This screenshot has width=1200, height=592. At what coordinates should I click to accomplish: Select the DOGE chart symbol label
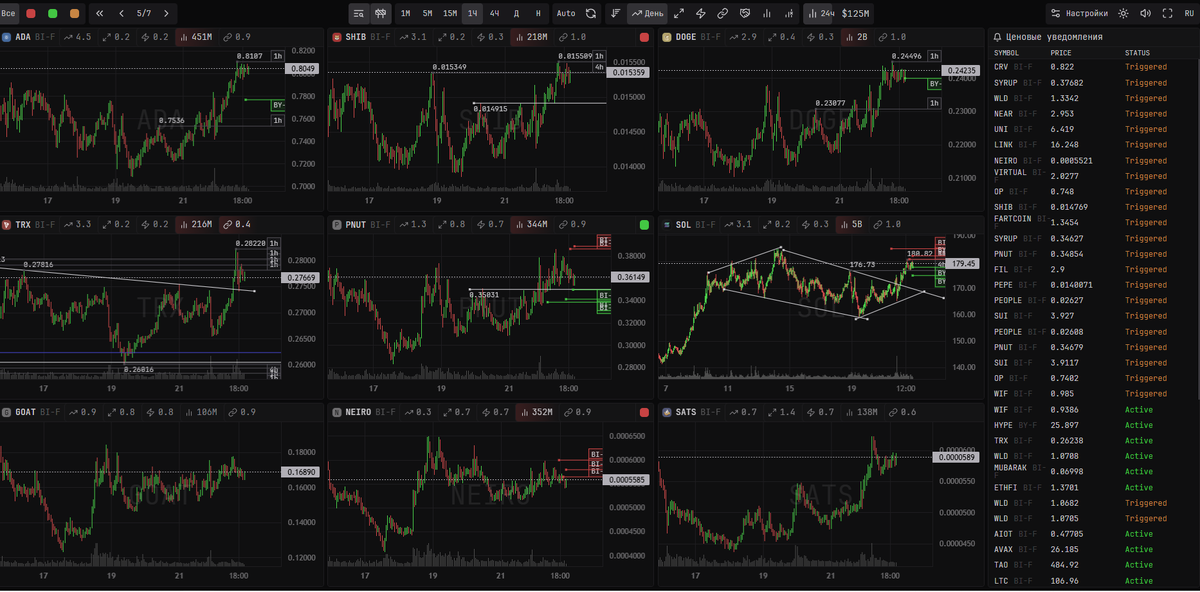(688, 37)
